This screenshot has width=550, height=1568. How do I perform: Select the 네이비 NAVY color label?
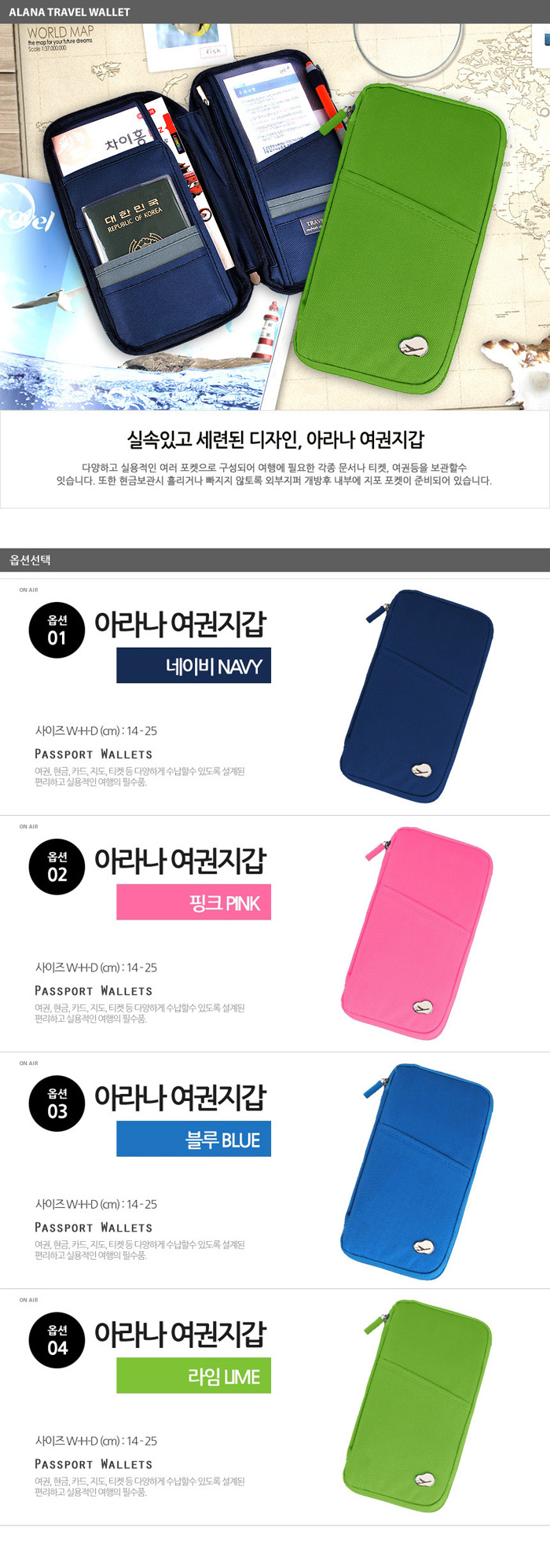(x=193, y=666)
